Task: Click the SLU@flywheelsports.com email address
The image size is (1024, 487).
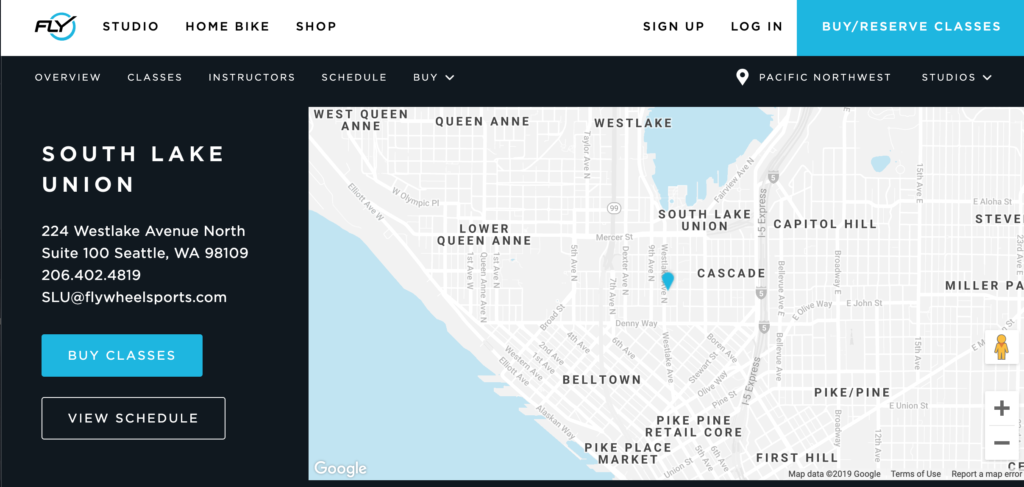Action: (x=135, y=298)
